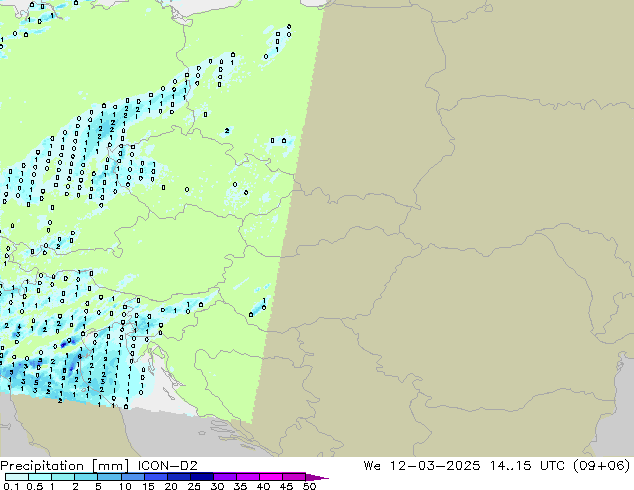Click the 40–45 mm magenta legend swatch
This screenshot has width=634, height=490.
pos(271,477)
